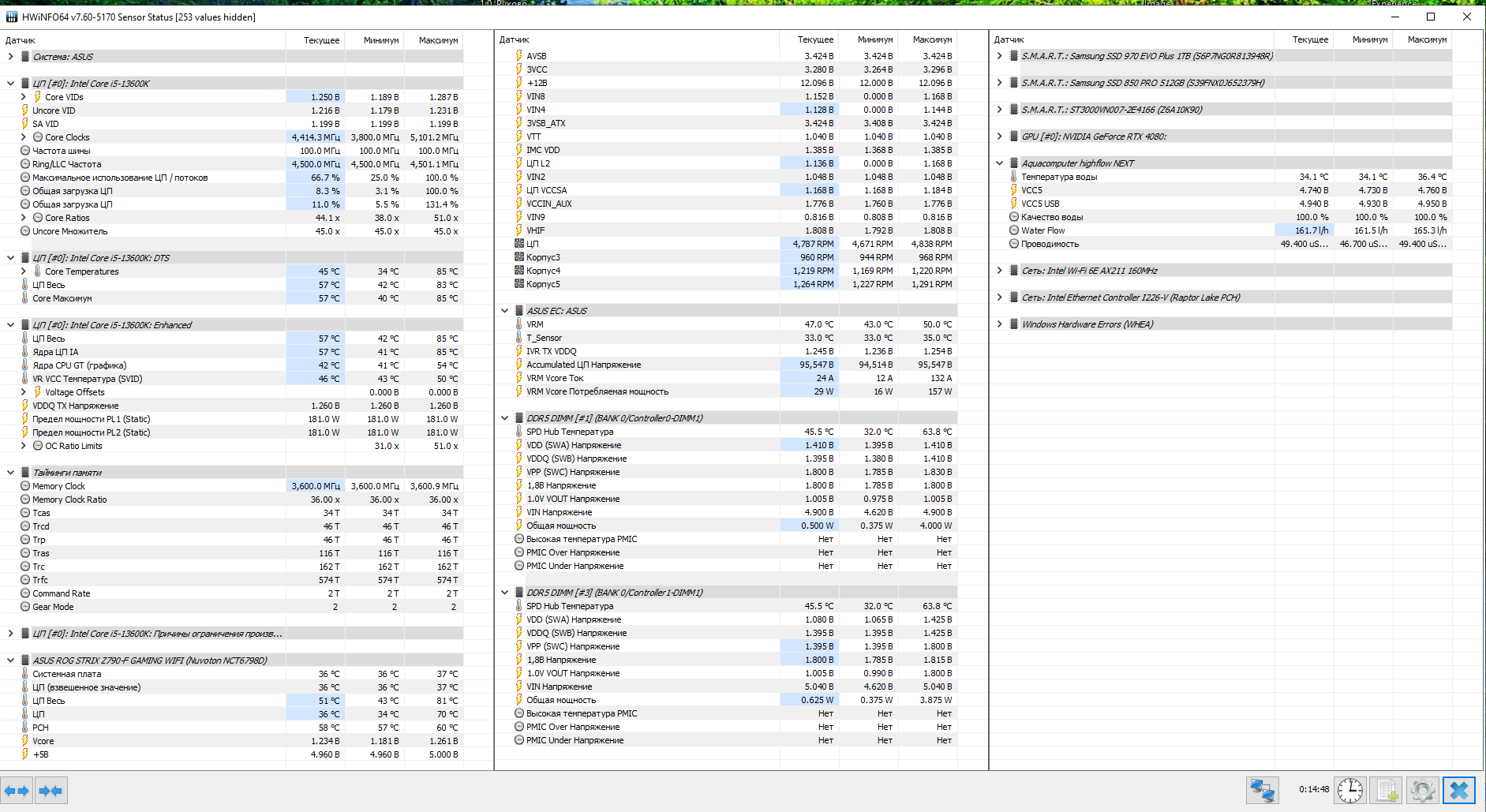The height and width of the screenshot is (812, 1486).
Task: Click the expand-columns double arrow toolbar icon
Action: click(17, 791)
